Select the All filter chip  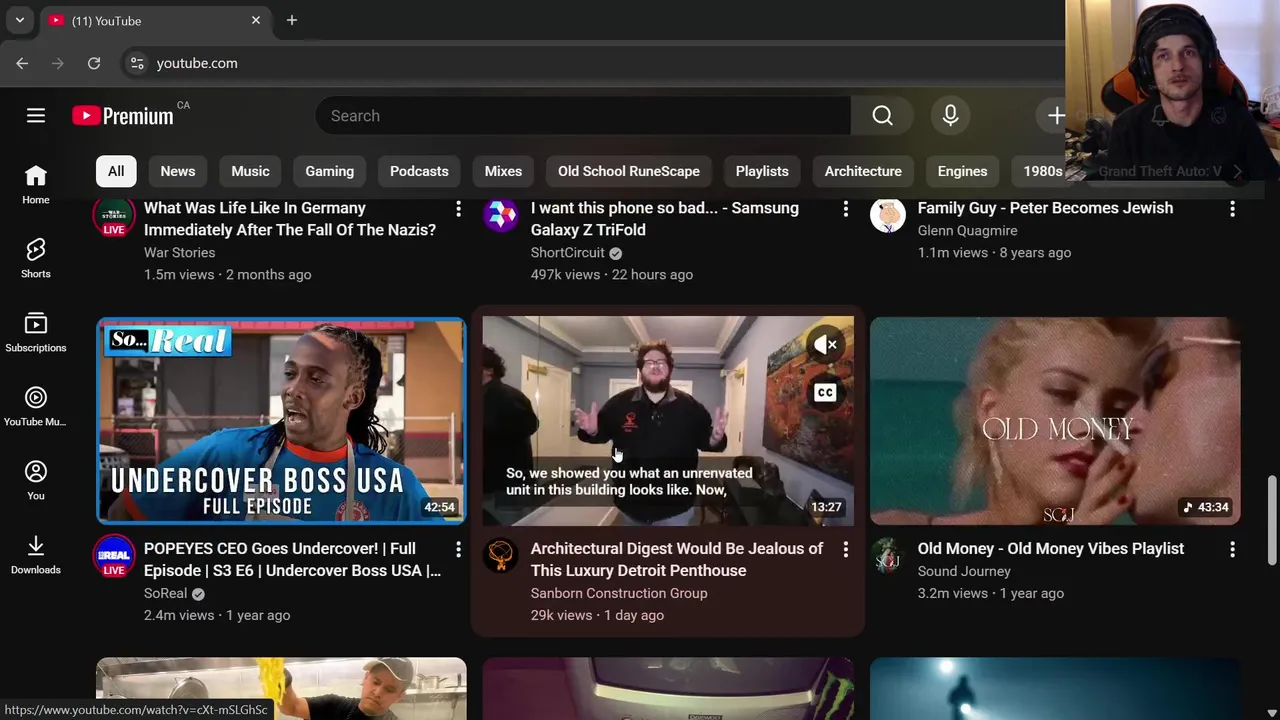(116, 171)
